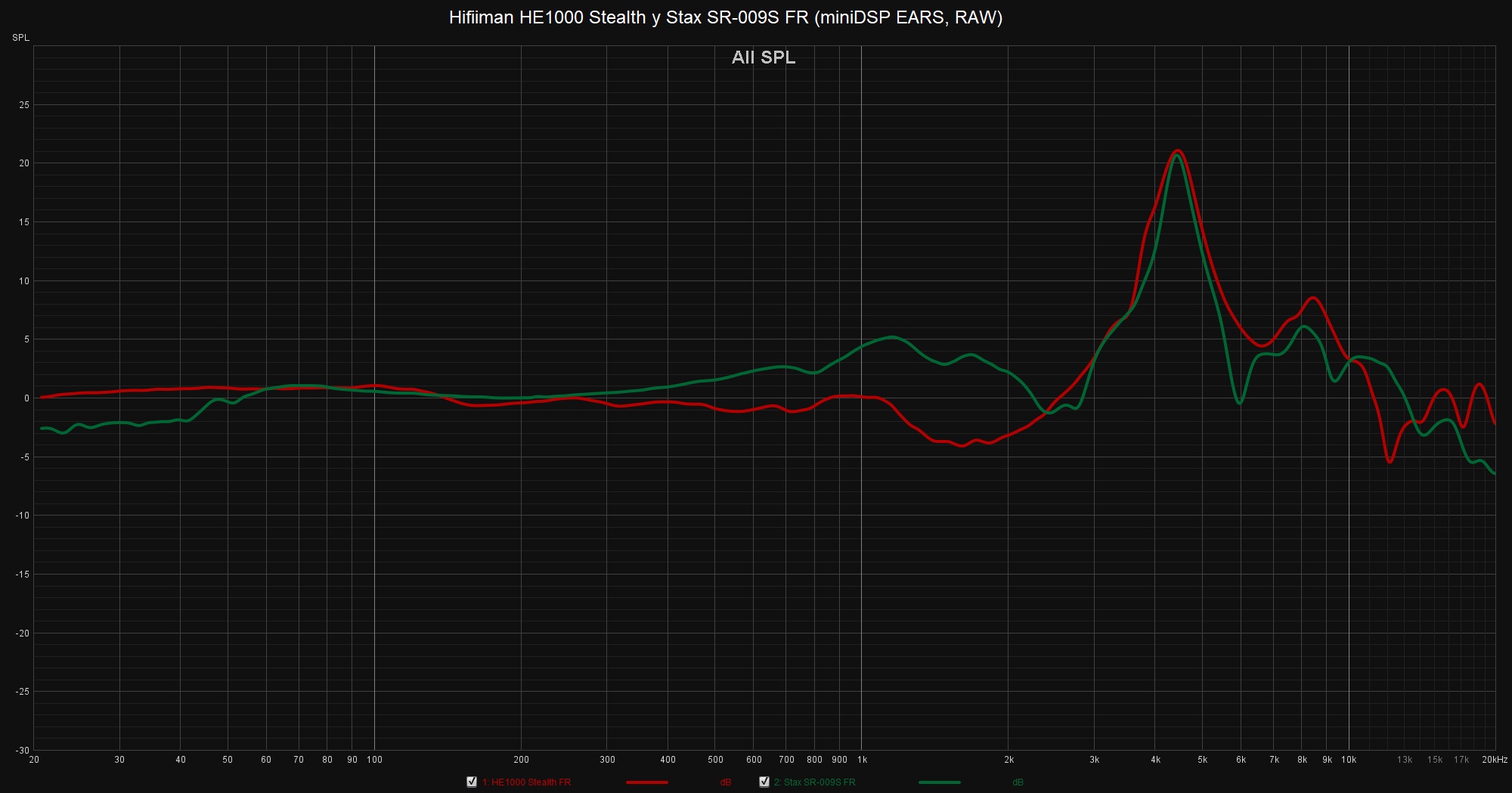Click the red dB readout in legend
Screen dimensions: 1512x793
coord(725,782)
